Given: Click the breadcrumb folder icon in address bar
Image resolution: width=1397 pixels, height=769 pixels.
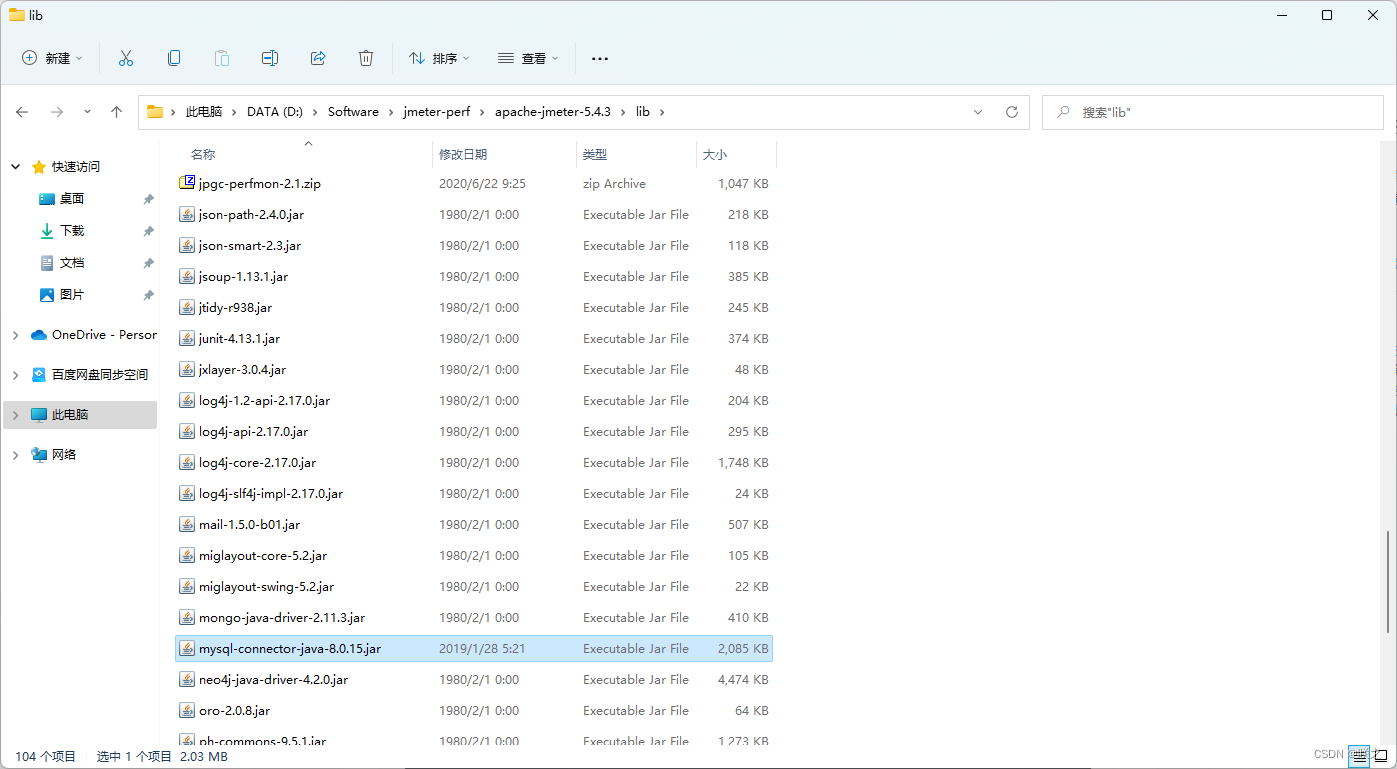Looking at the screenshot, I should click(155, 112).
